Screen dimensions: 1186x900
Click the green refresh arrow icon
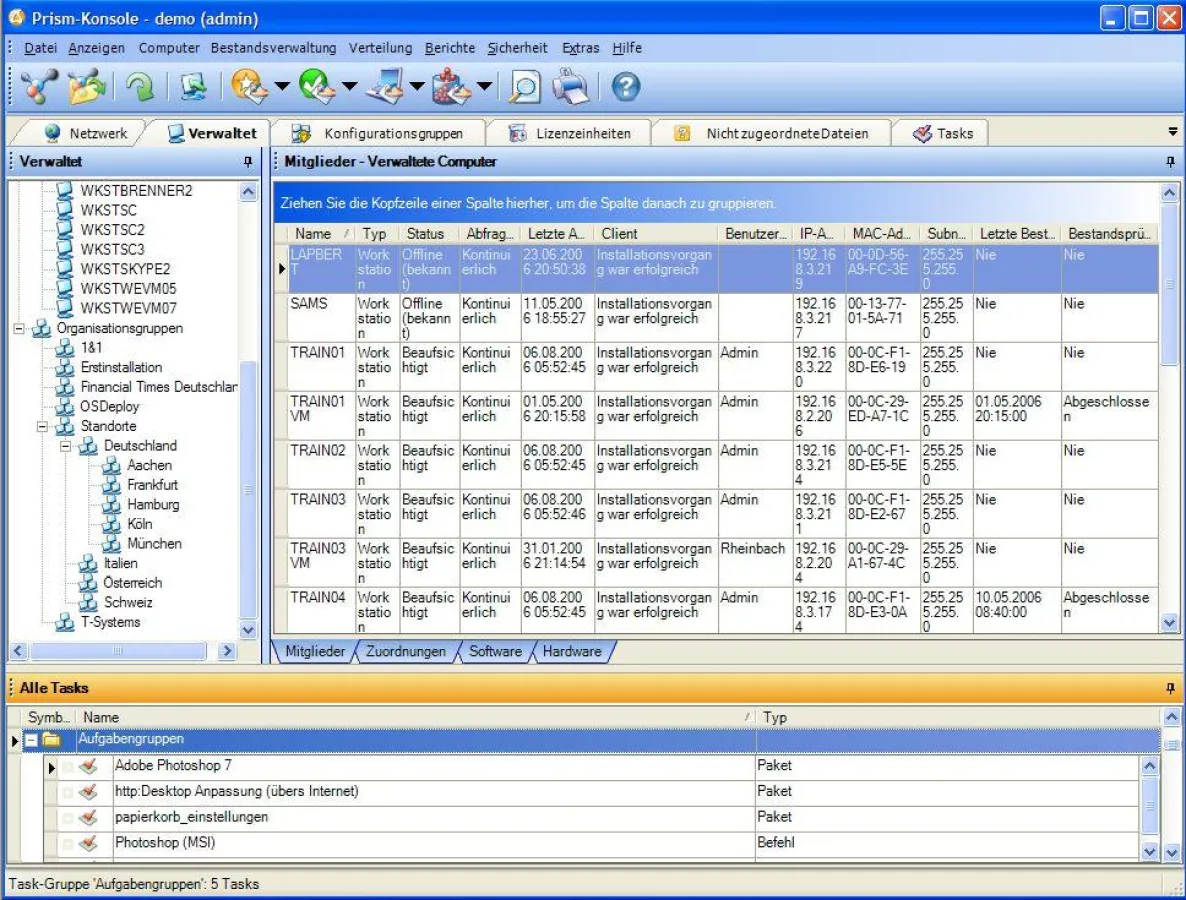[x=139, y=88]
